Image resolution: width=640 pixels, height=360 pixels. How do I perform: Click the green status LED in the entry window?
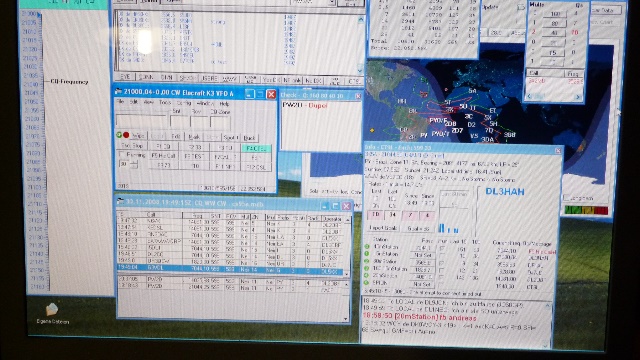click(119, 135)
